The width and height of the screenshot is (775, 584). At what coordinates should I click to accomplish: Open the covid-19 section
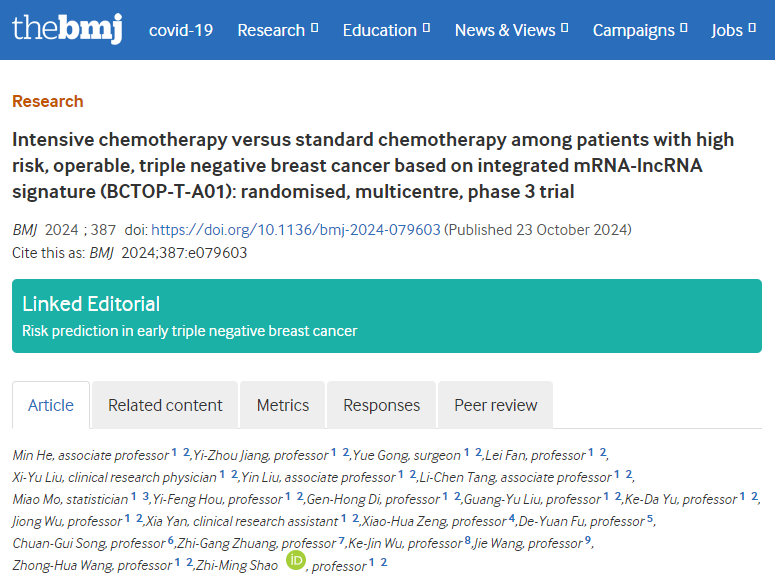[x=181, y=30]
